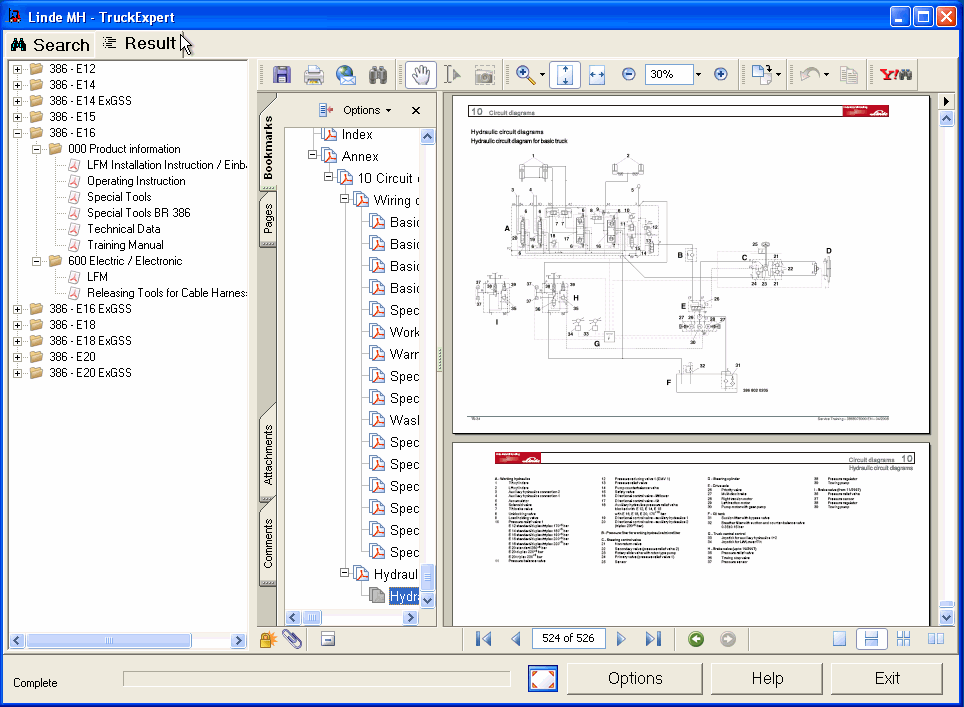
Task: Click the page number field 524 of 526
Action: [x=568, y=639]
